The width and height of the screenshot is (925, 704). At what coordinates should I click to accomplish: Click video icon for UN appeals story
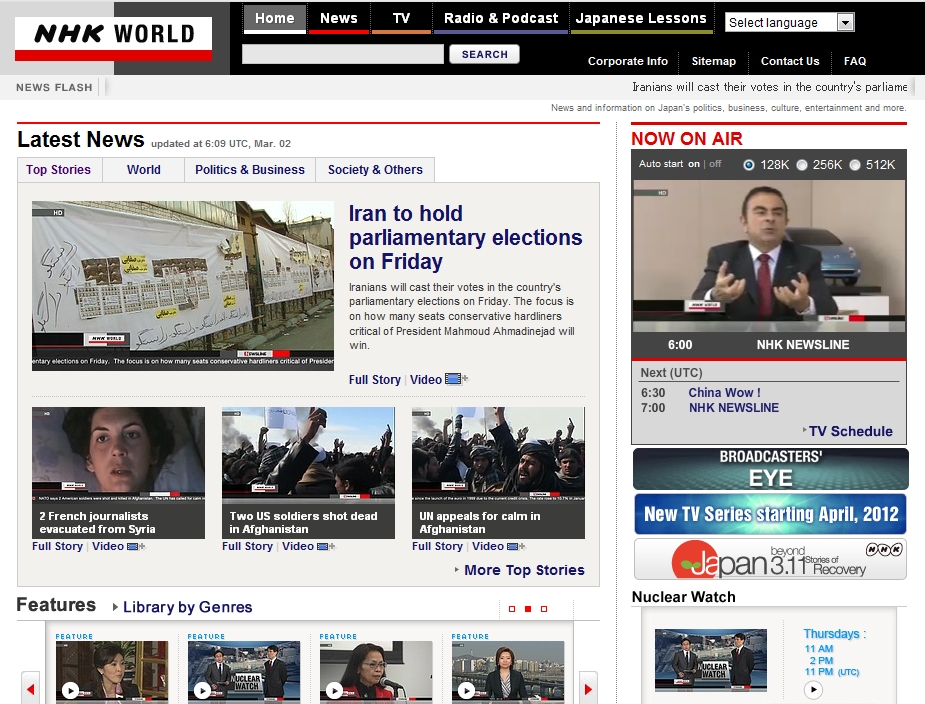click(515, 547)
